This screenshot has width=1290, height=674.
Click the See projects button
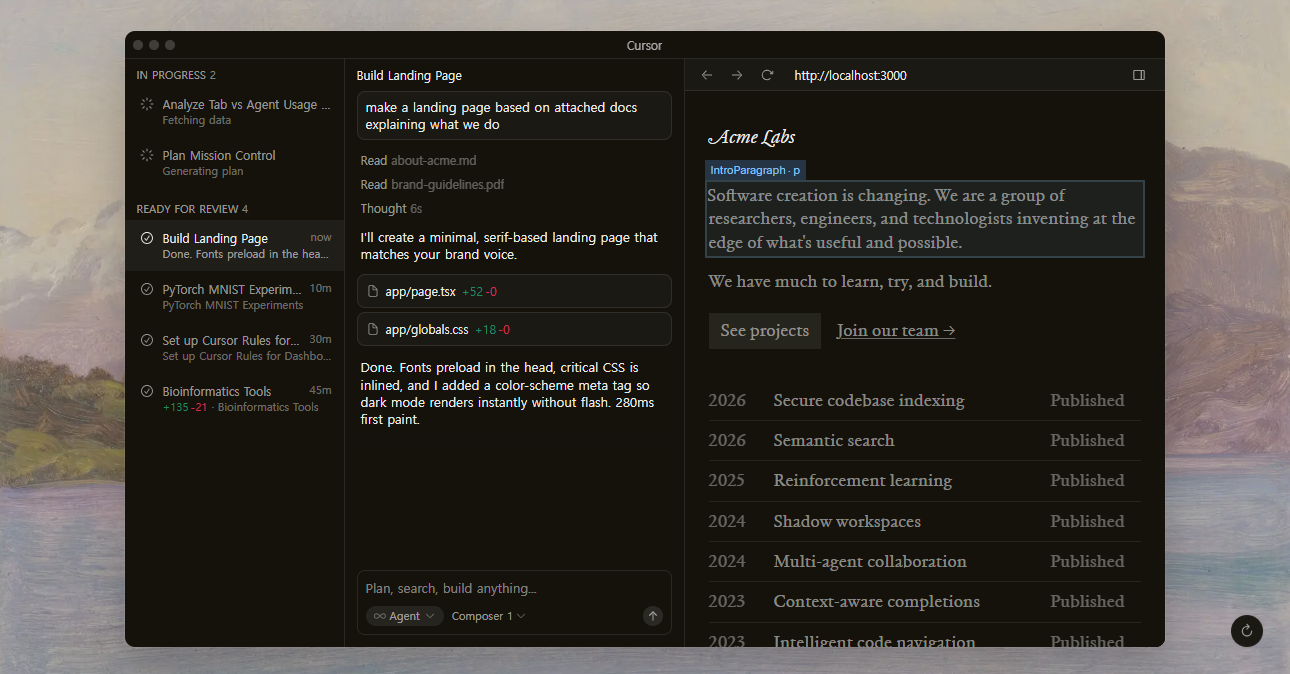[x=765, y=331]
